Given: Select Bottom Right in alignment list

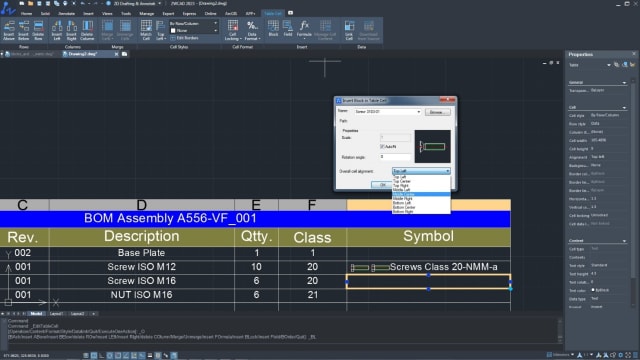Looking at the screenshot, I should click(x=421, y=211).
